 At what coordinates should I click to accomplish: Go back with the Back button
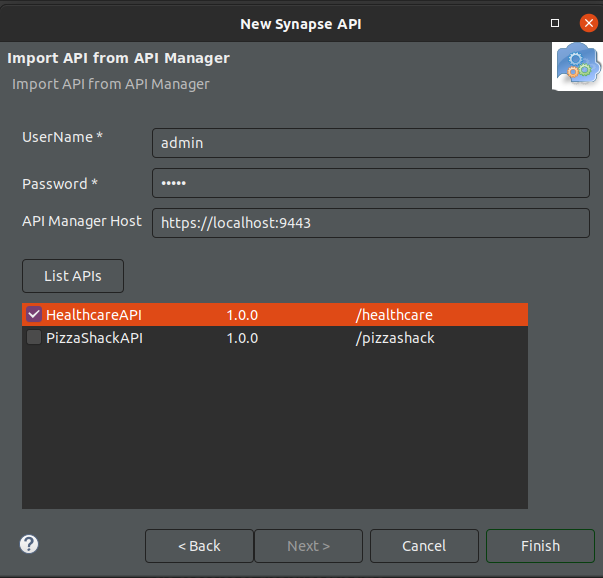click(198, 546)
